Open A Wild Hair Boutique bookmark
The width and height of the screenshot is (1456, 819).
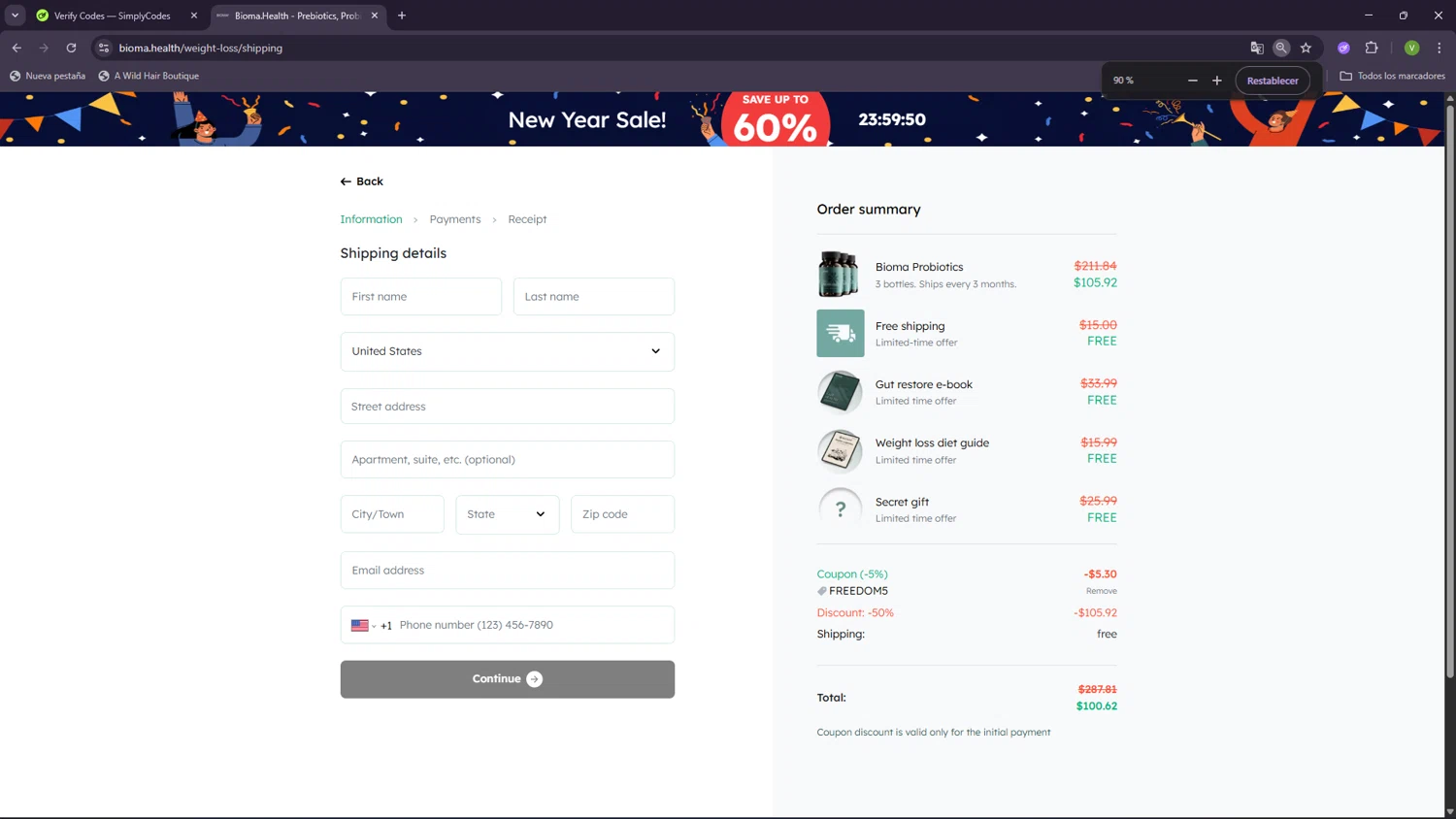(x=149, y=76)
